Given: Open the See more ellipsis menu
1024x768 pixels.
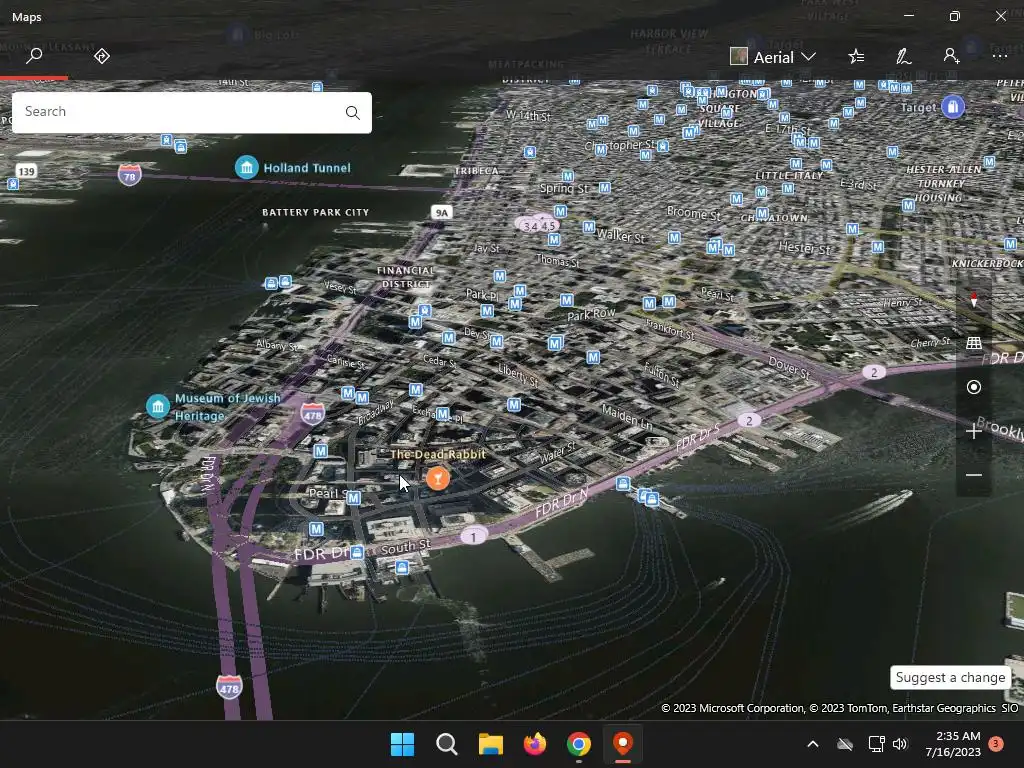Looking at the screenshot, I should [x=1000, y=57].
